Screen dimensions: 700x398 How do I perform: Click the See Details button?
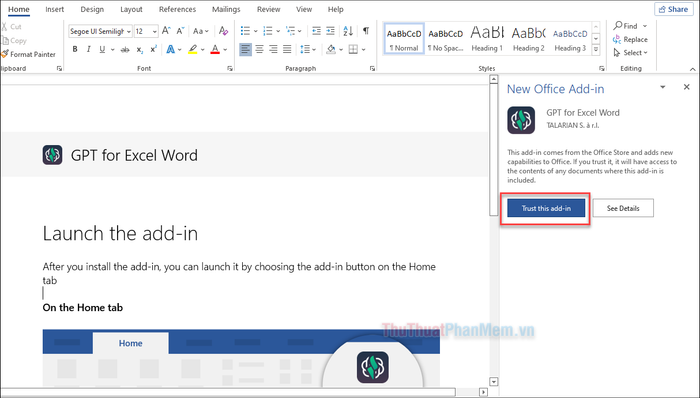point(623,208)
